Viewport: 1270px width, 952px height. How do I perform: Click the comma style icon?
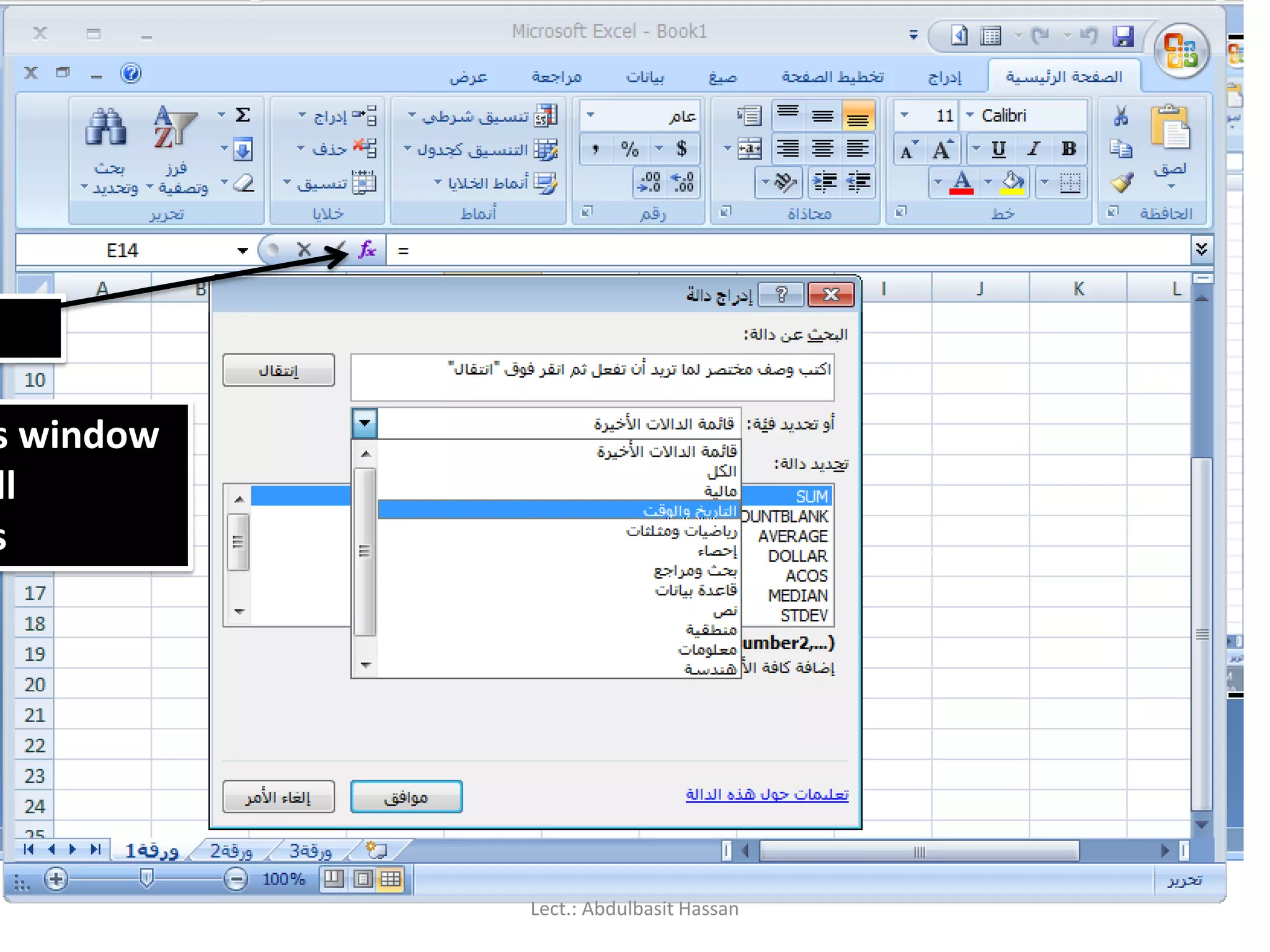(x=595, y=149)
